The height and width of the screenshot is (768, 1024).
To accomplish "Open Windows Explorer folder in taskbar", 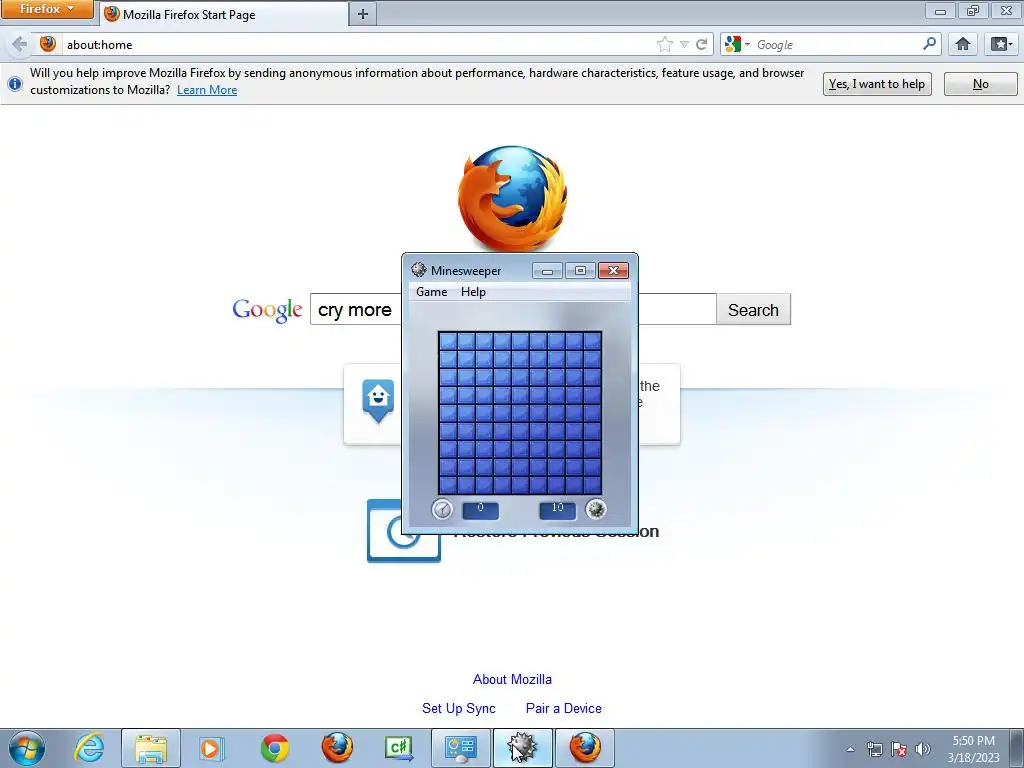I will click(151, 748).
